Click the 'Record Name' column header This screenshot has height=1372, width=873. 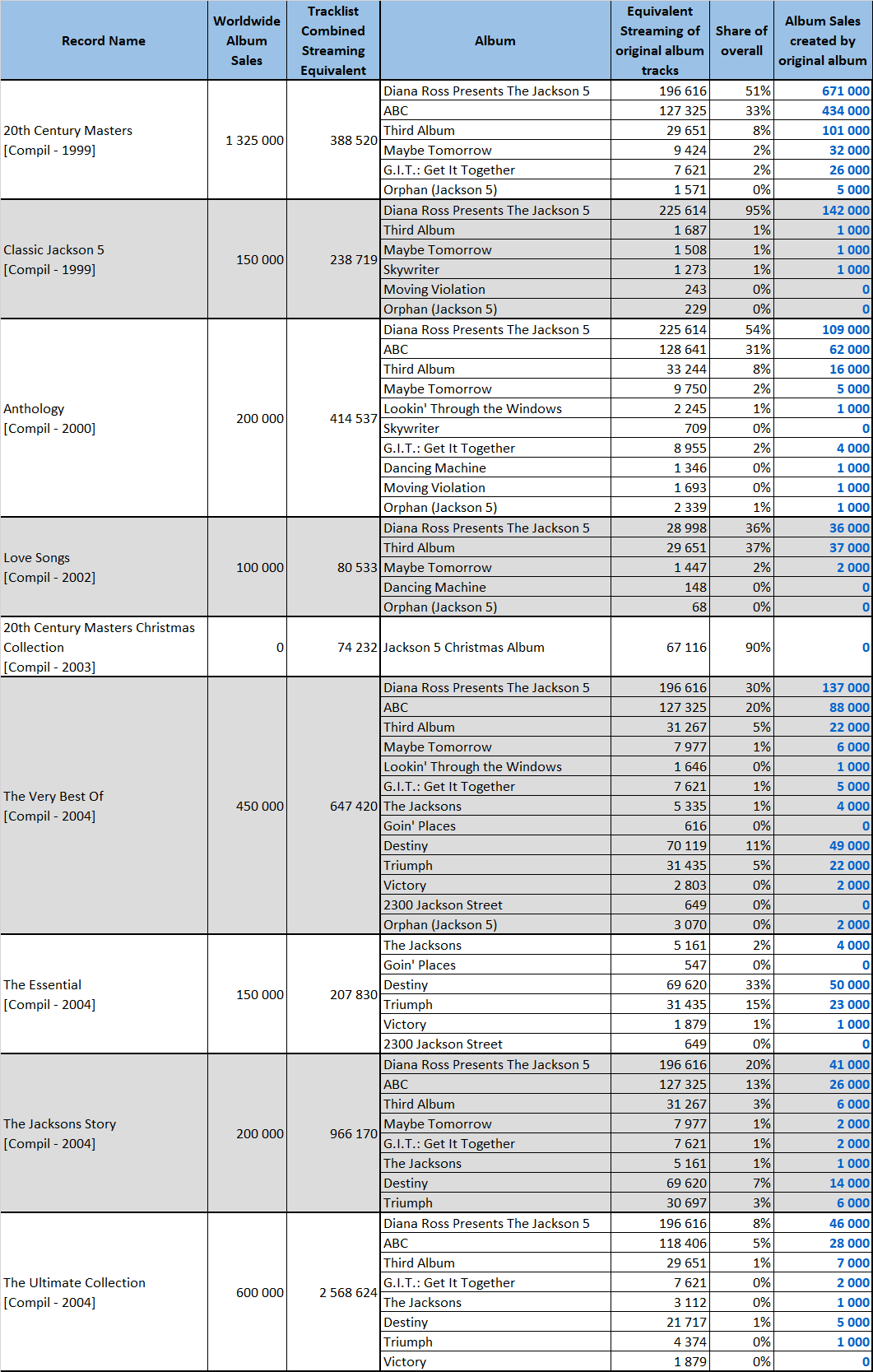tap(104, 40)
